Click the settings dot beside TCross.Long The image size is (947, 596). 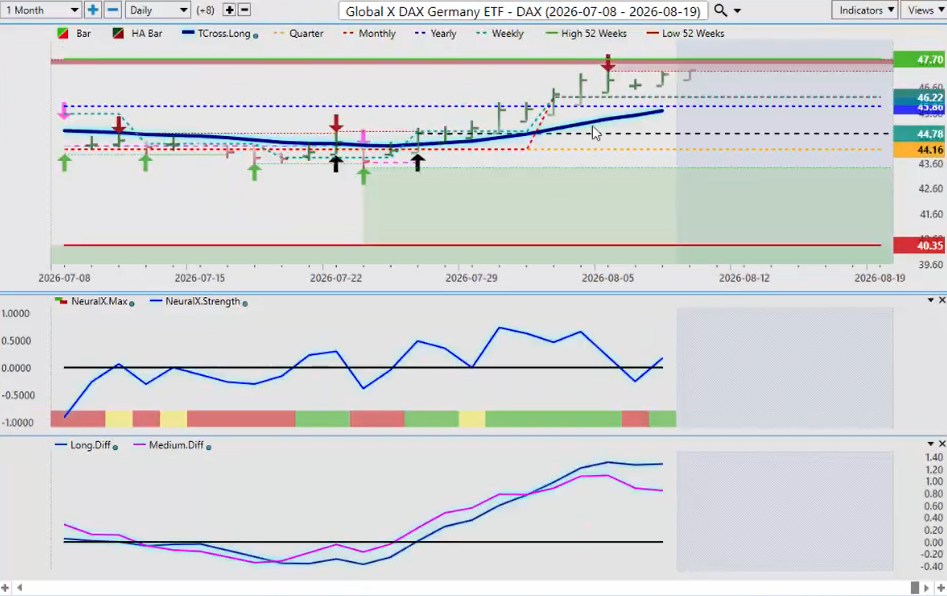(x=255, y=36)
